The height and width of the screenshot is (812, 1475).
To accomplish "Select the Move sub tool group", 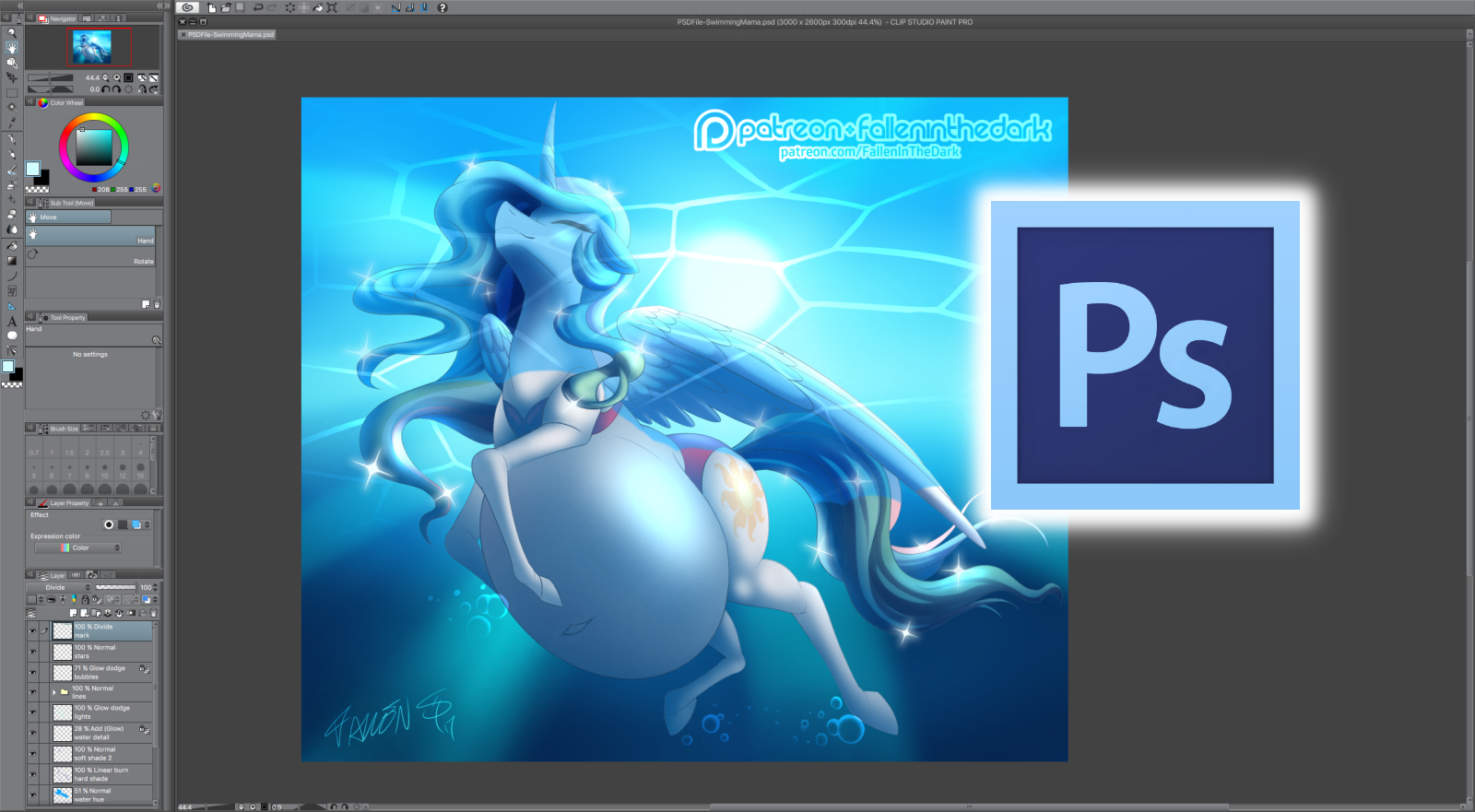I will coord(69,218).
